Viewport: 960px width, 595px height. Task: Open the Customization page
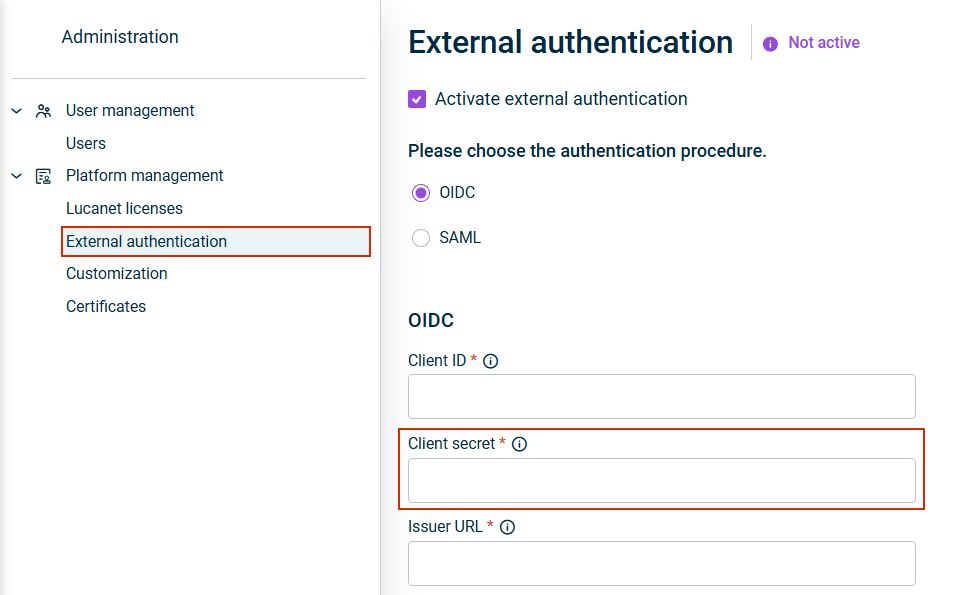[x=117, y=273]
